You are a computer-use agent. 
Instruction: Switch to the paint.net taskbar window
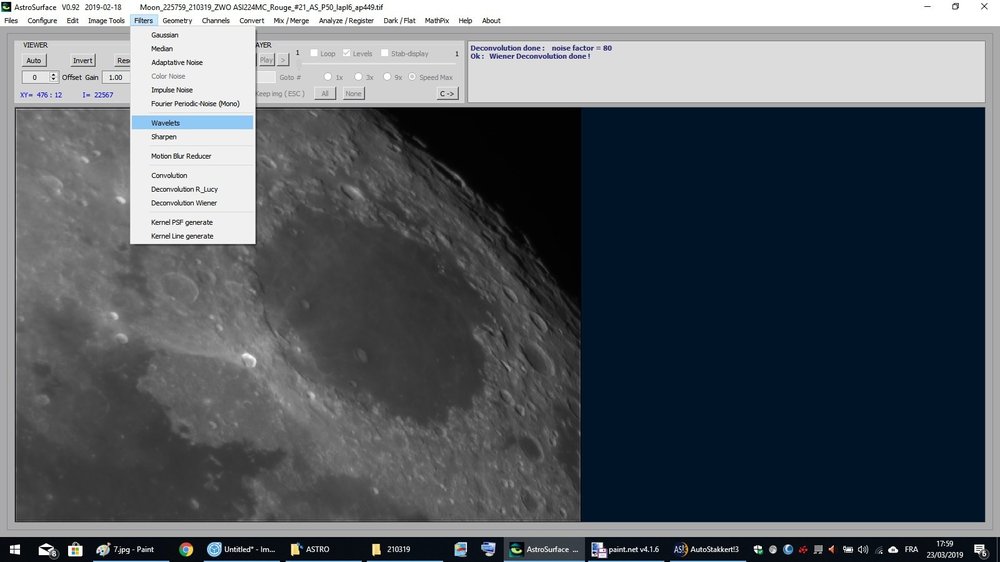pyautogui.click(x=625, y=549)
